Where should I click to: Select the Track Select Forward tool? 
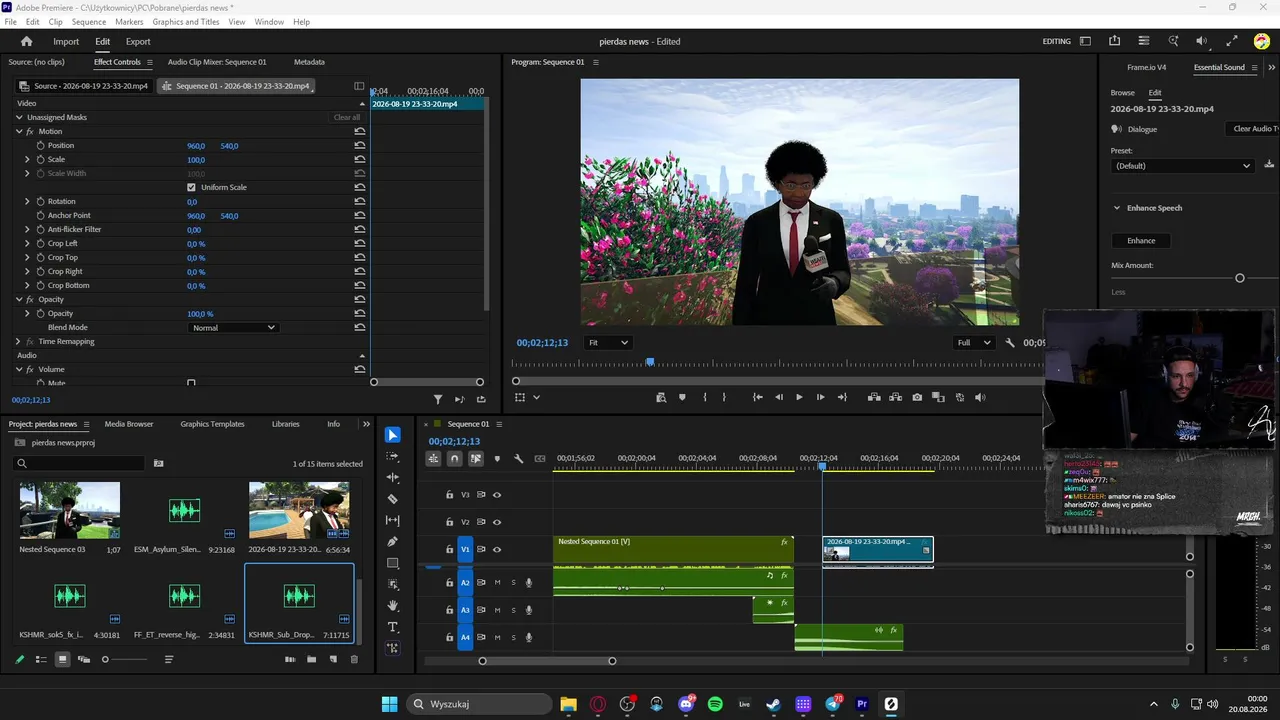pyautogui.click(x=393, y=456)
